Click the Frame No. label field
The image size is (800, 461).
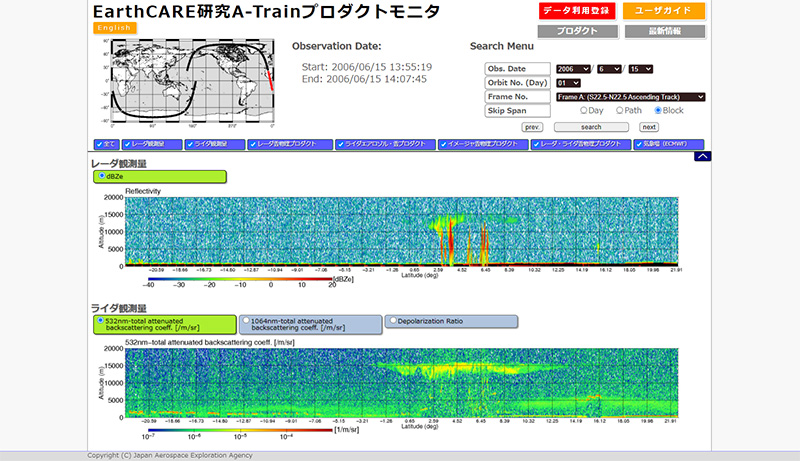pos(517,97)
